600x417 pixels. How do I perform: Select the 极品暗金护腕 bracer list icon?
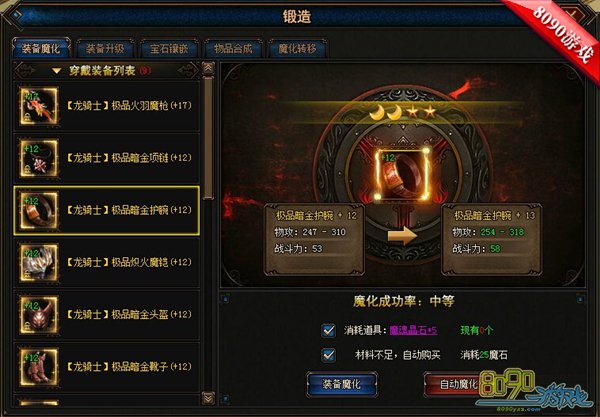point(39,210)
